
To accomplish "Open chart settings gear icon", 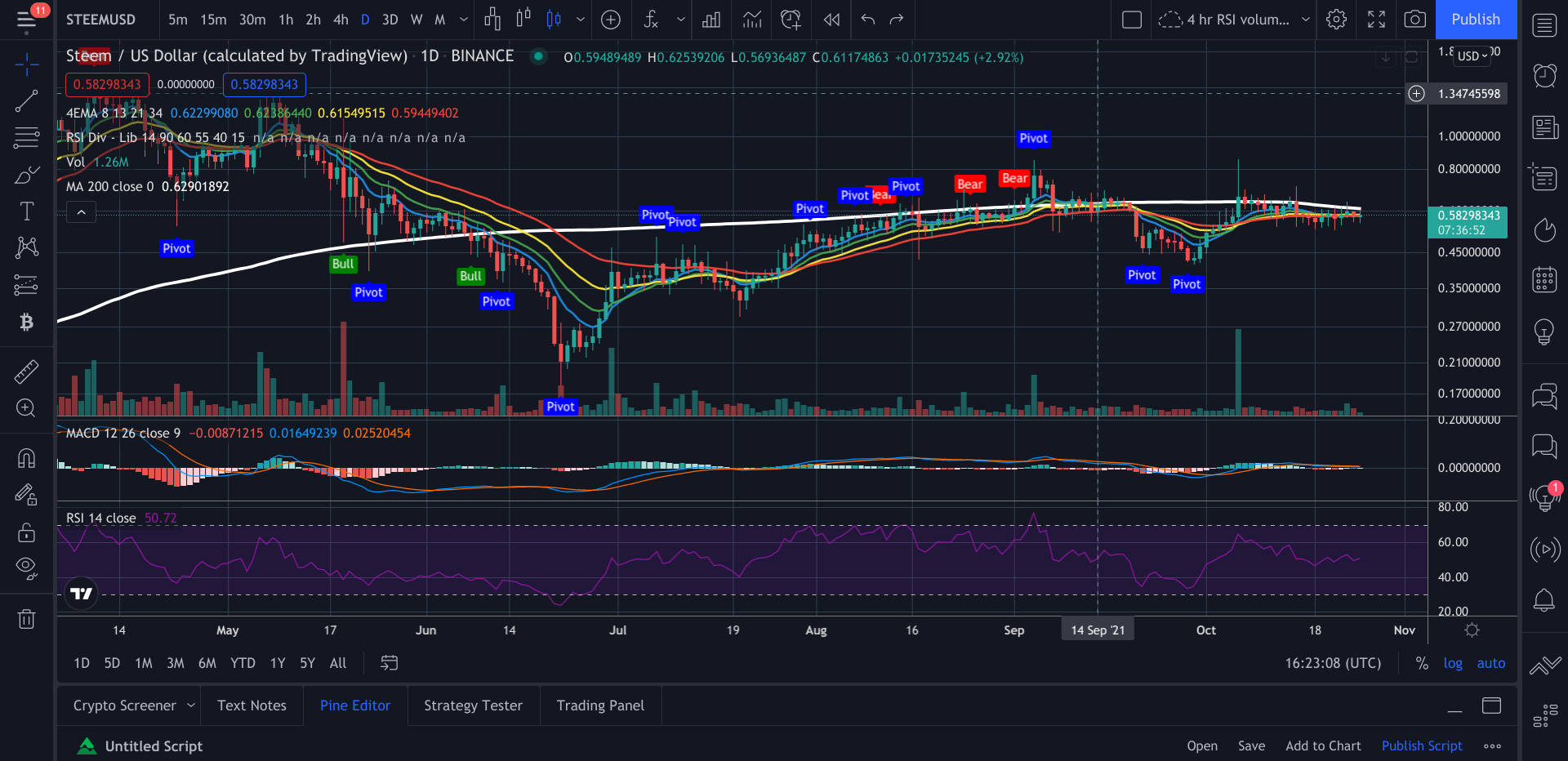I will [x=1337, y=20].
